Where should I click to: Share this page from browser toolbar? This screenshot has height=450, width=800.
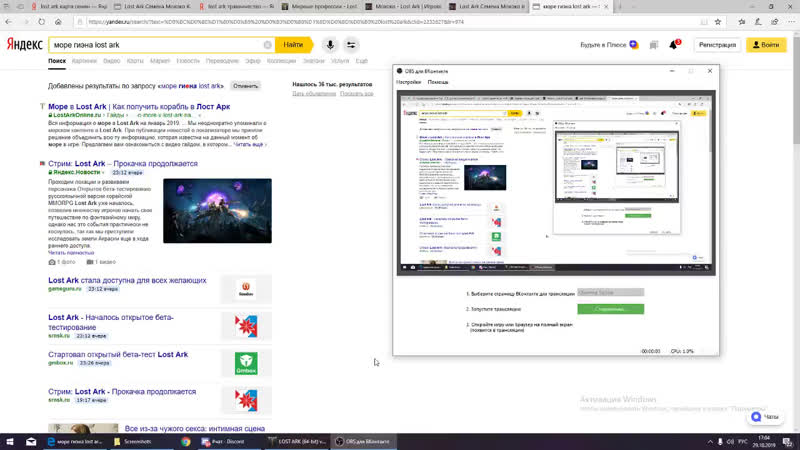pyautogui.click(x=774, y=22)
